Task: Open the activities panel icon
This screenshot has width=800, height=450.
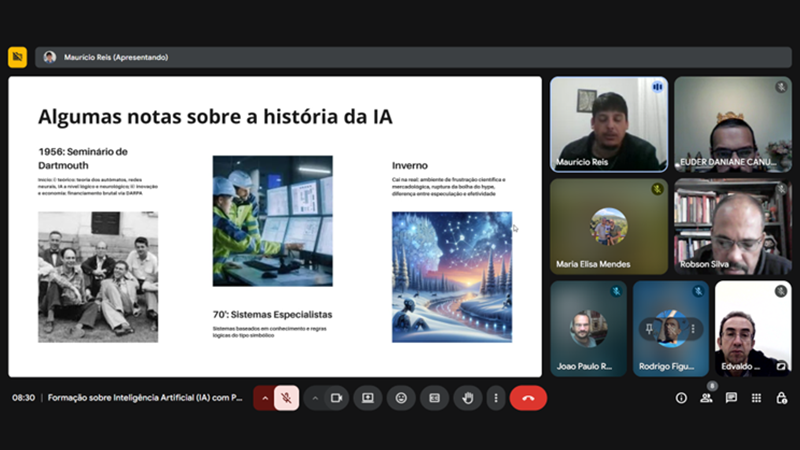Action: click(x=756, y=398)
